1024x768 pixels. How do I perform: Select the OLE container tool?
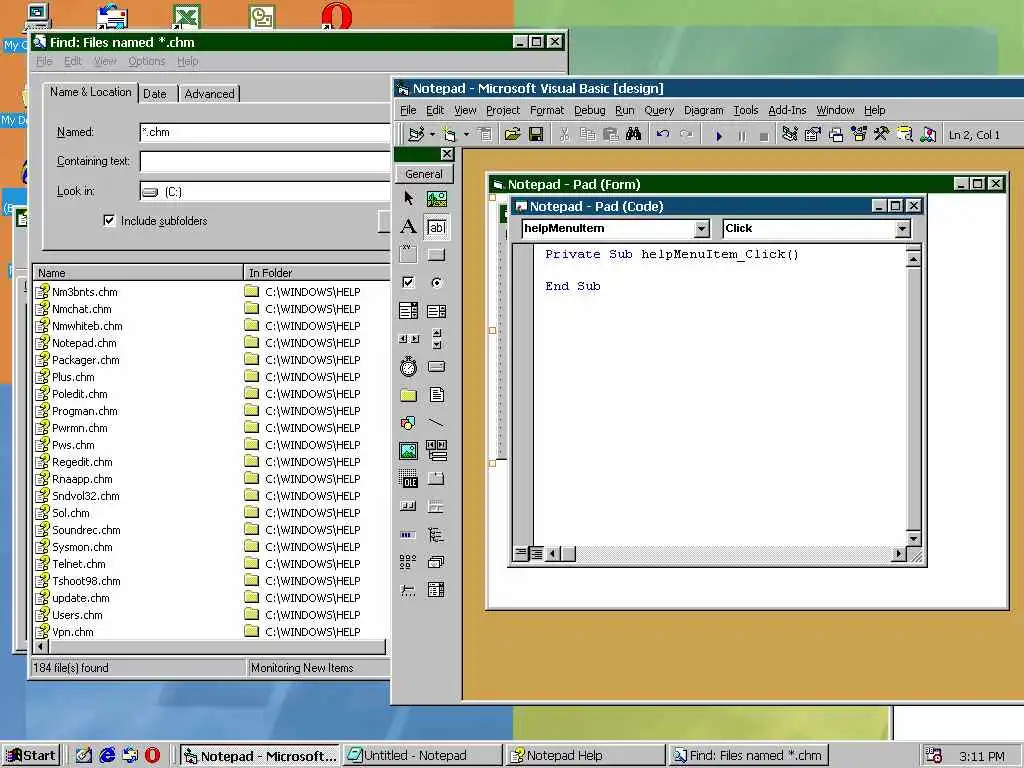pos(409,479)
